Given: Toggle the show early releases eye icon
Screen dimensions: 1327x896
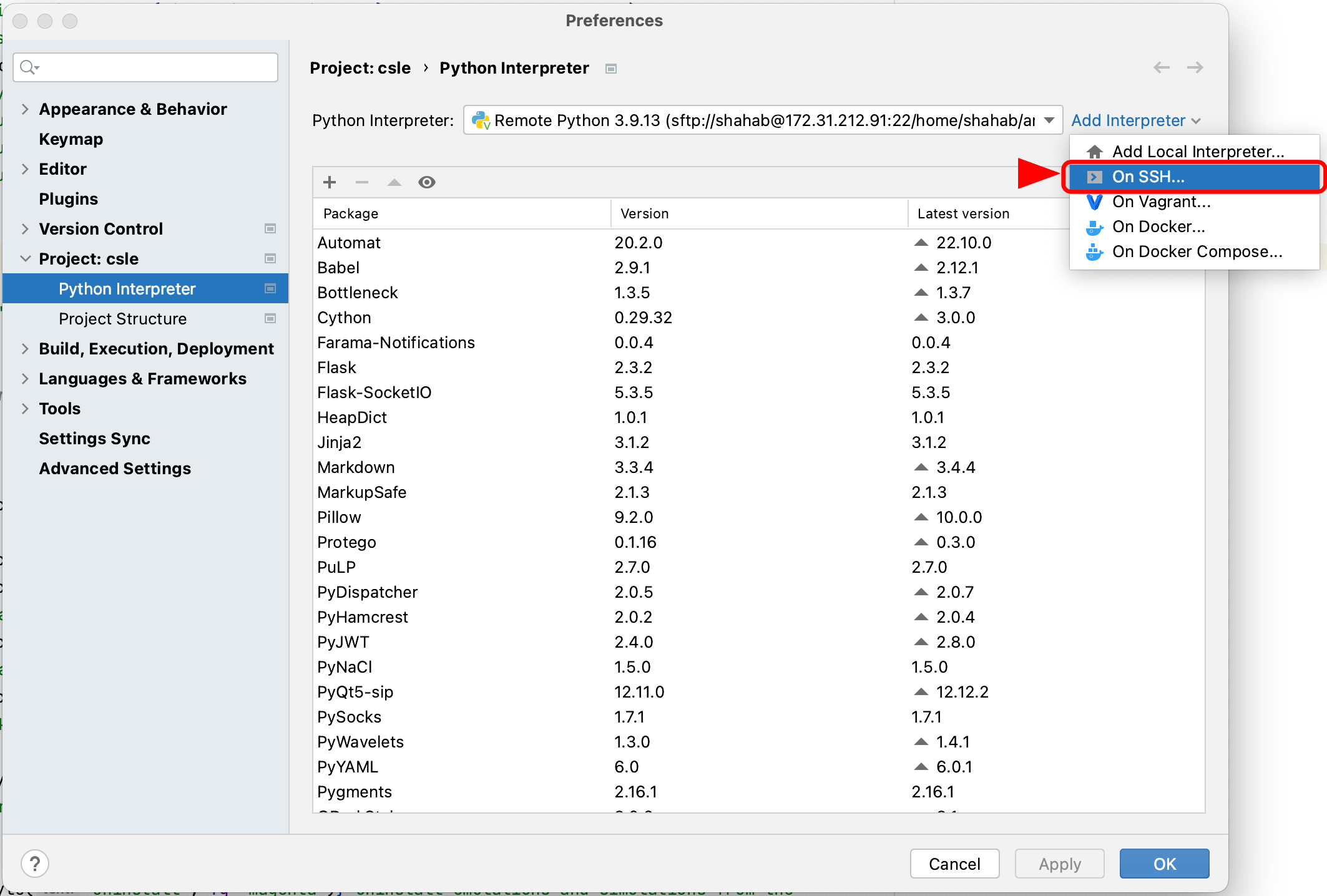Looking at the screenshot, I should pyautogui.click(x=427, y=182).
